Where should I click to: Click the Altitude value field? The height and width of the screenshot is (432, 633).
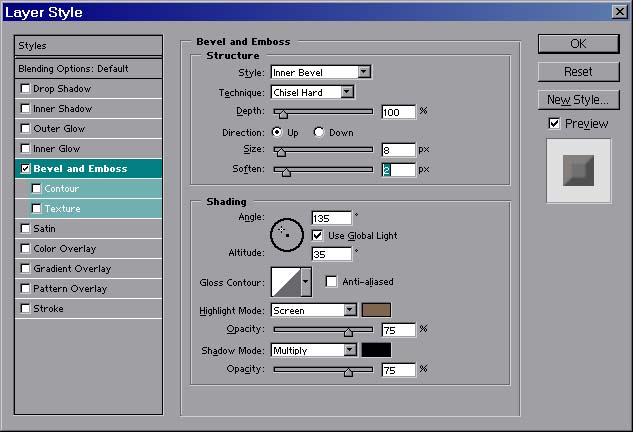coord(331,254)
